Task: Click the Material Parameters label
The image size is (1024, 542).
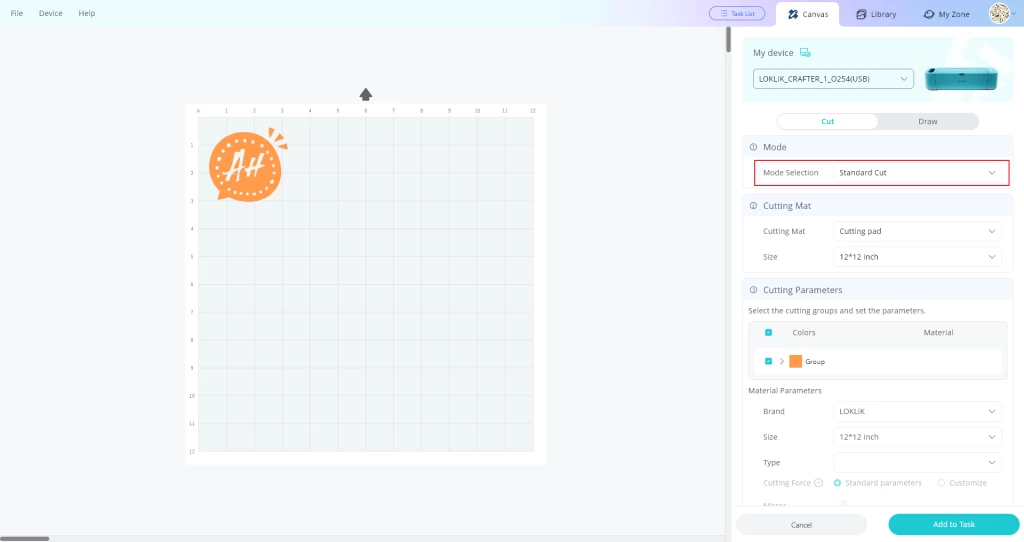Action: tap(785, 391)
